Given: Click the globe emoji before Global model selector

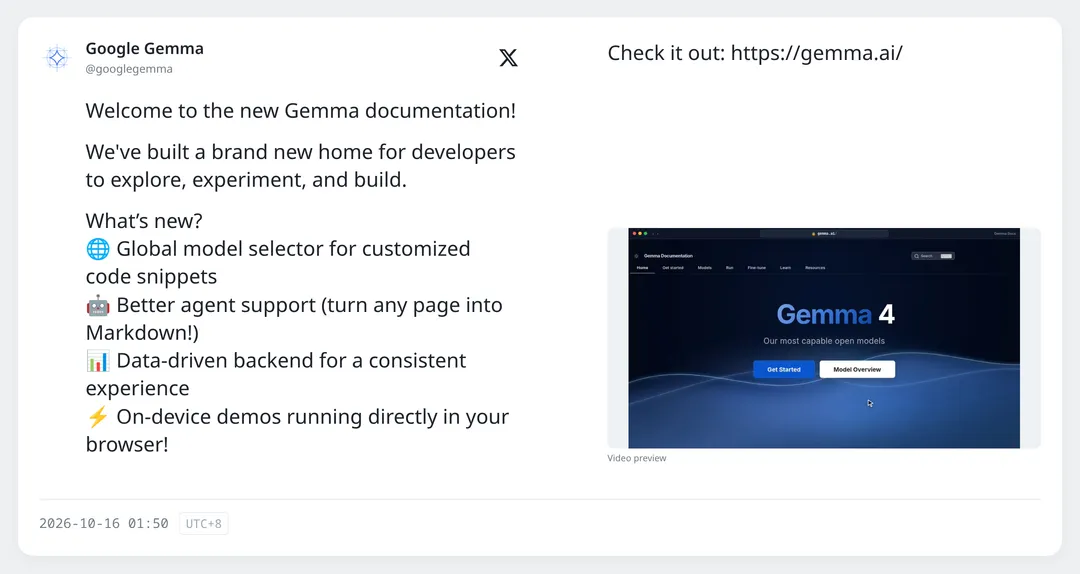Looking at the screenshot, I should [98, 249].
